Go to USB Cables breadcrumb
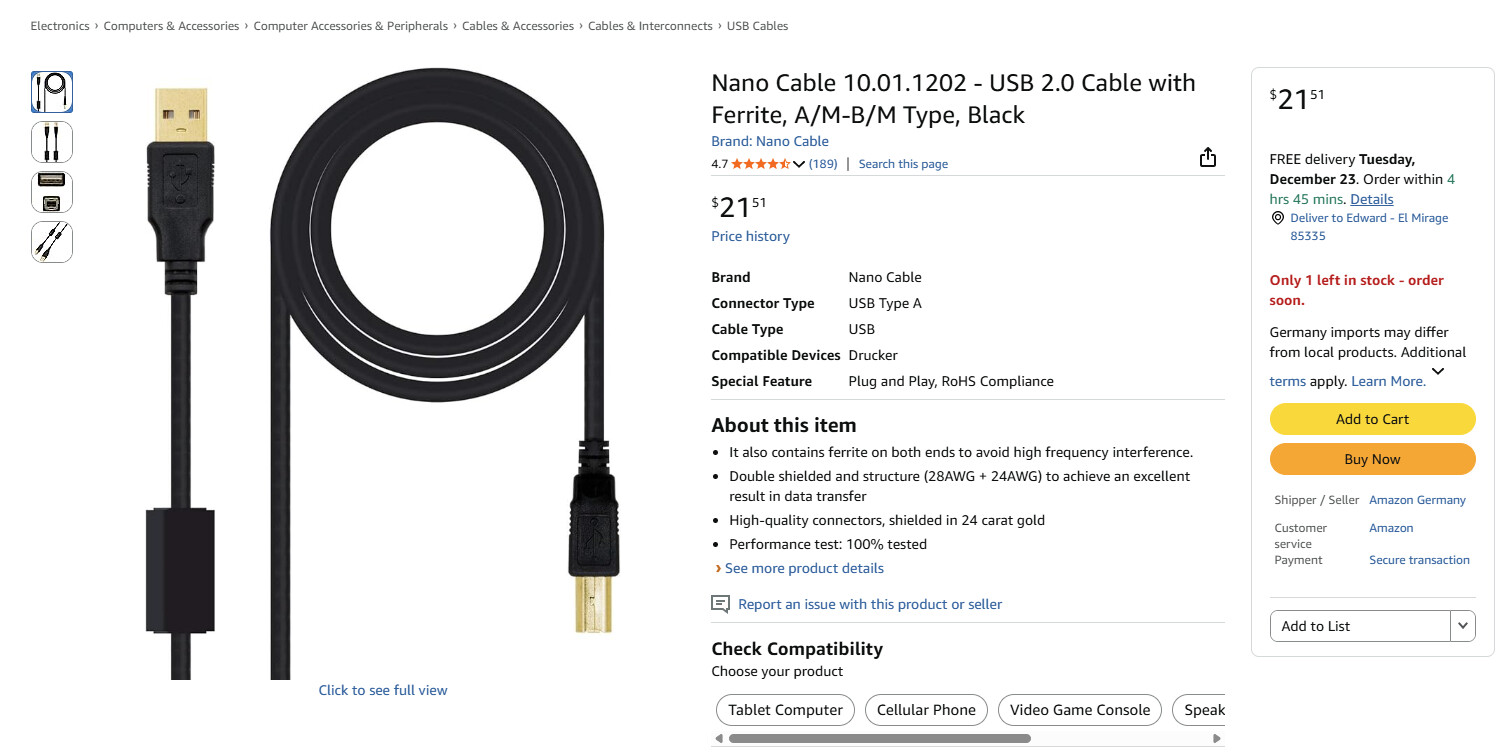Viewport: 1503px width, 756px height. coord(757,26)
